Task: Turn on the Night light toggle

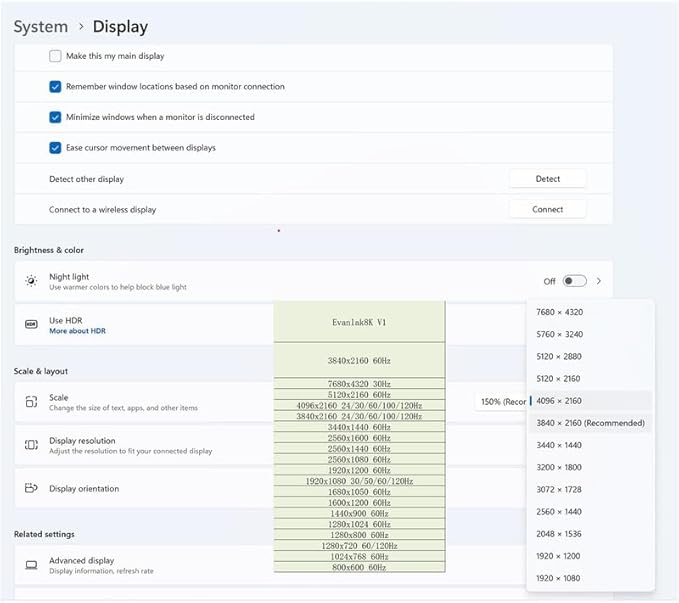Action: [574, 282]
